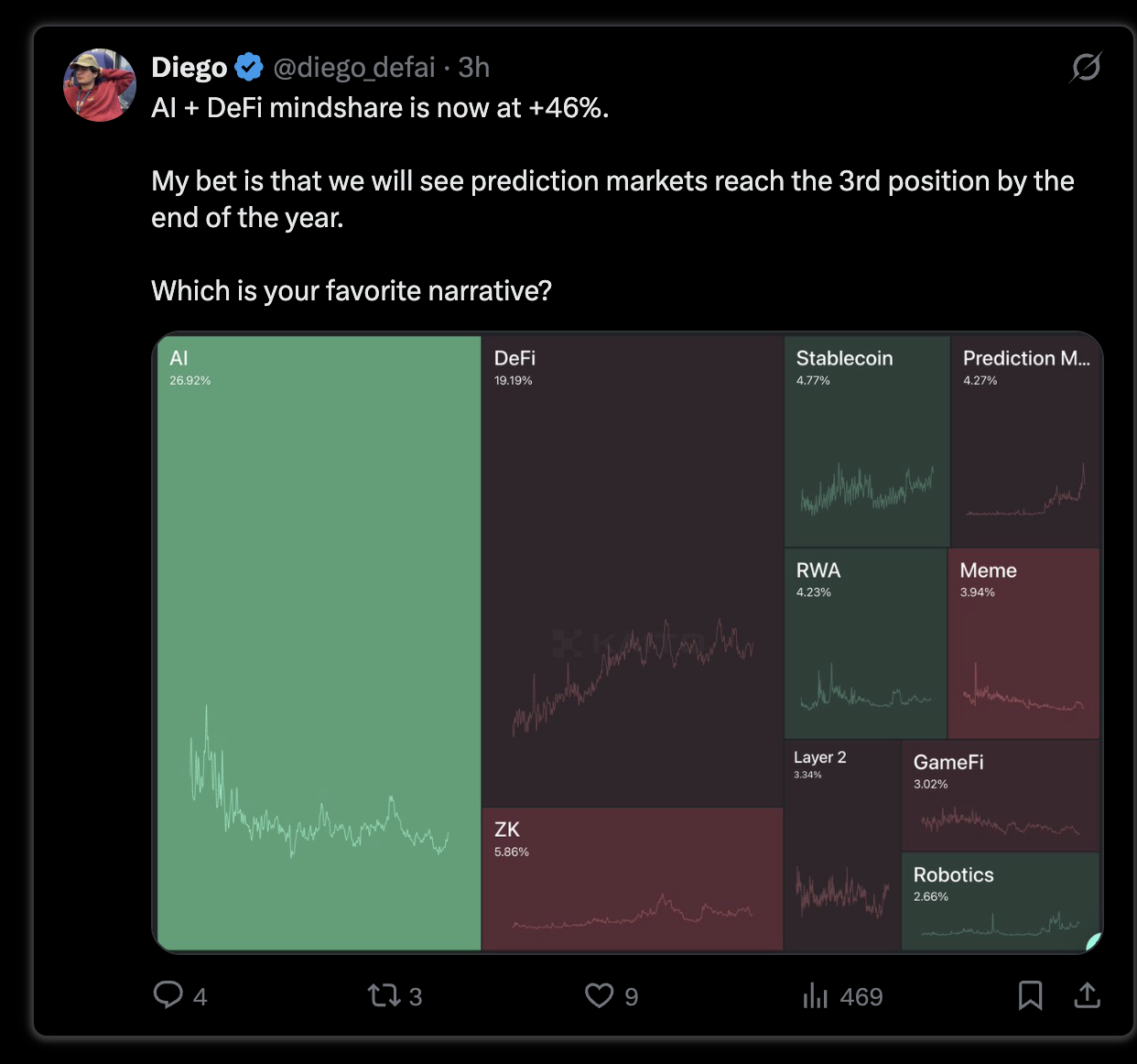The height and width of the screenshot is (1064, 1137).
Task: Click the Meme 3.94% red tile
Action: tap(1023, 644)
